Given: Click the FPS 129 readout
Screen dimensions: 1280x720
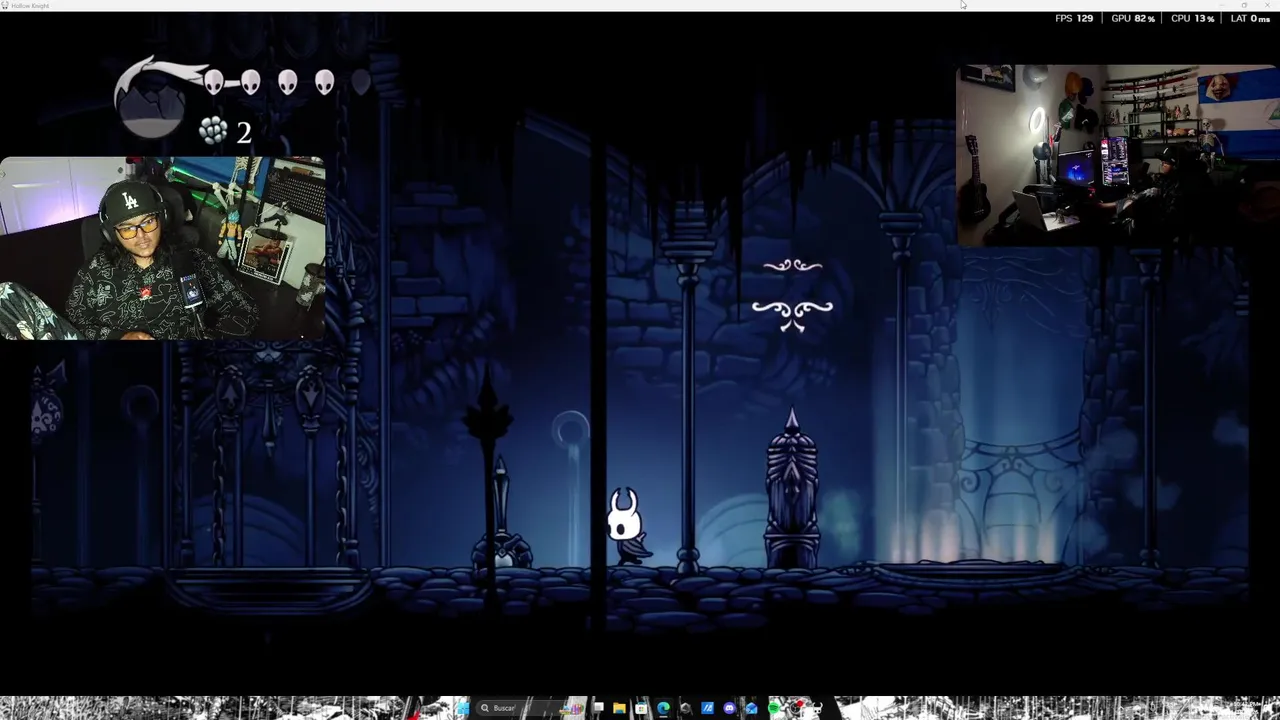Looking at the screenshot, I should 1074,18.
